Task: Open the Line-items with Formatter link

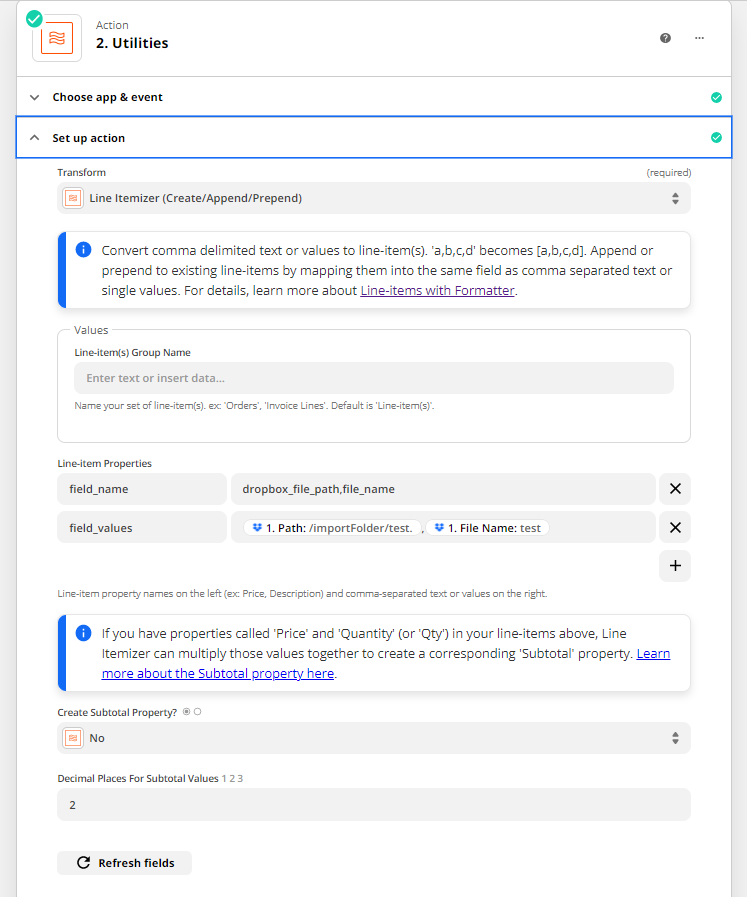Action: click(438, 291)
